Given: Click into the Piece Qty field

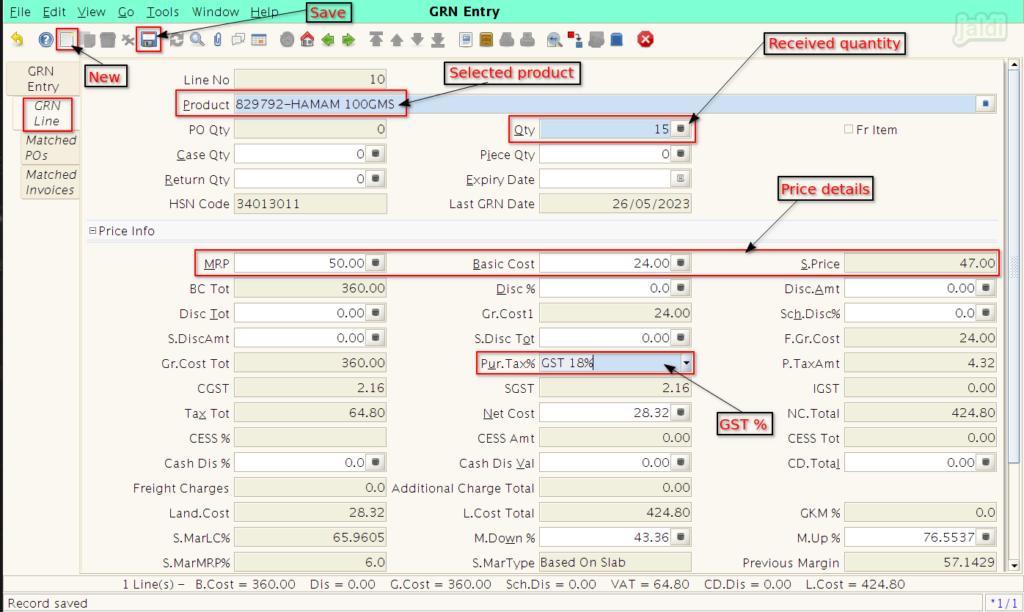Looking at the screenshot, I should [x=605, y=154].
